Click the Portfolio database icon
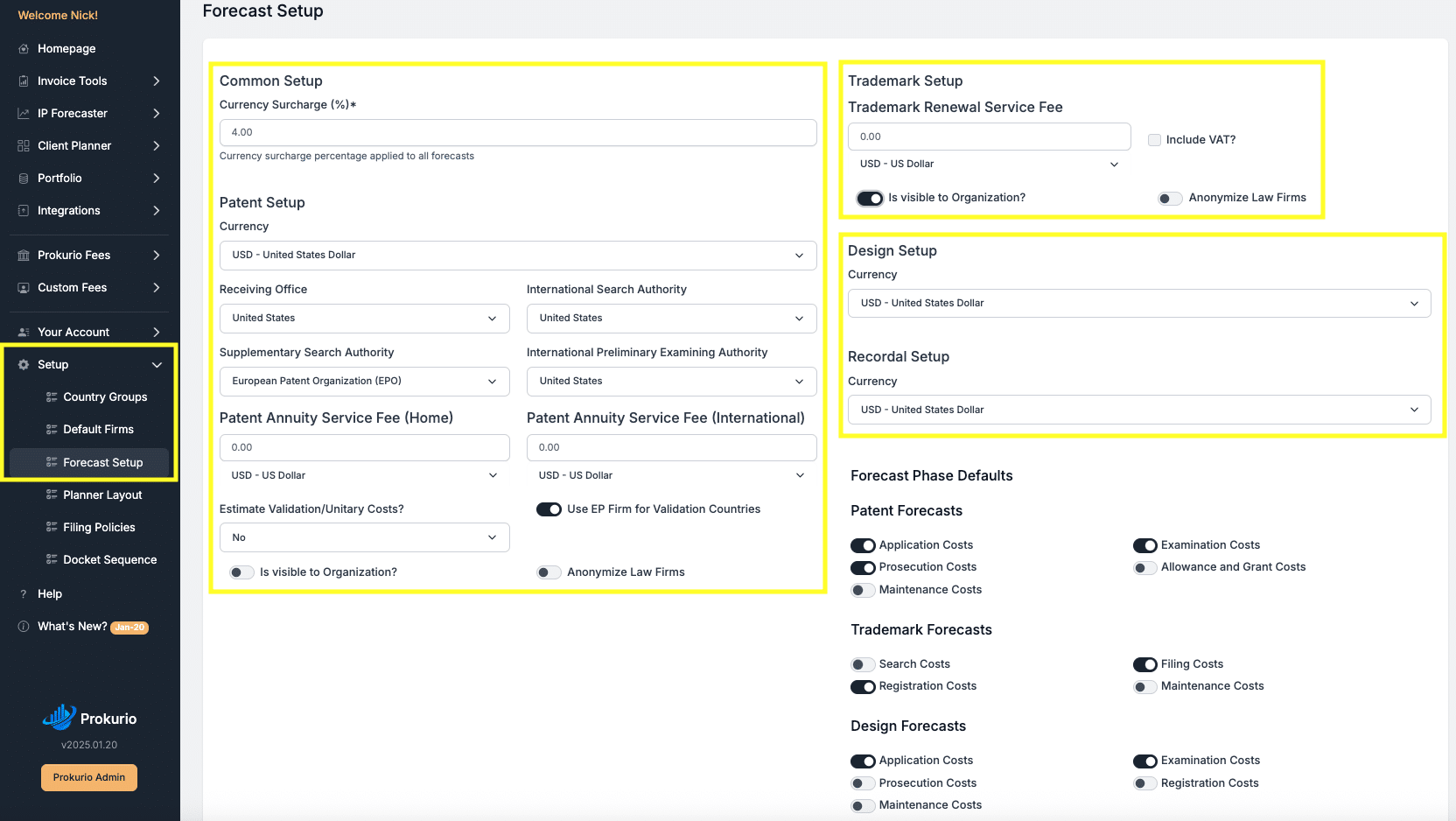Screen dimensions: 1456x821 tap(24, 179)
